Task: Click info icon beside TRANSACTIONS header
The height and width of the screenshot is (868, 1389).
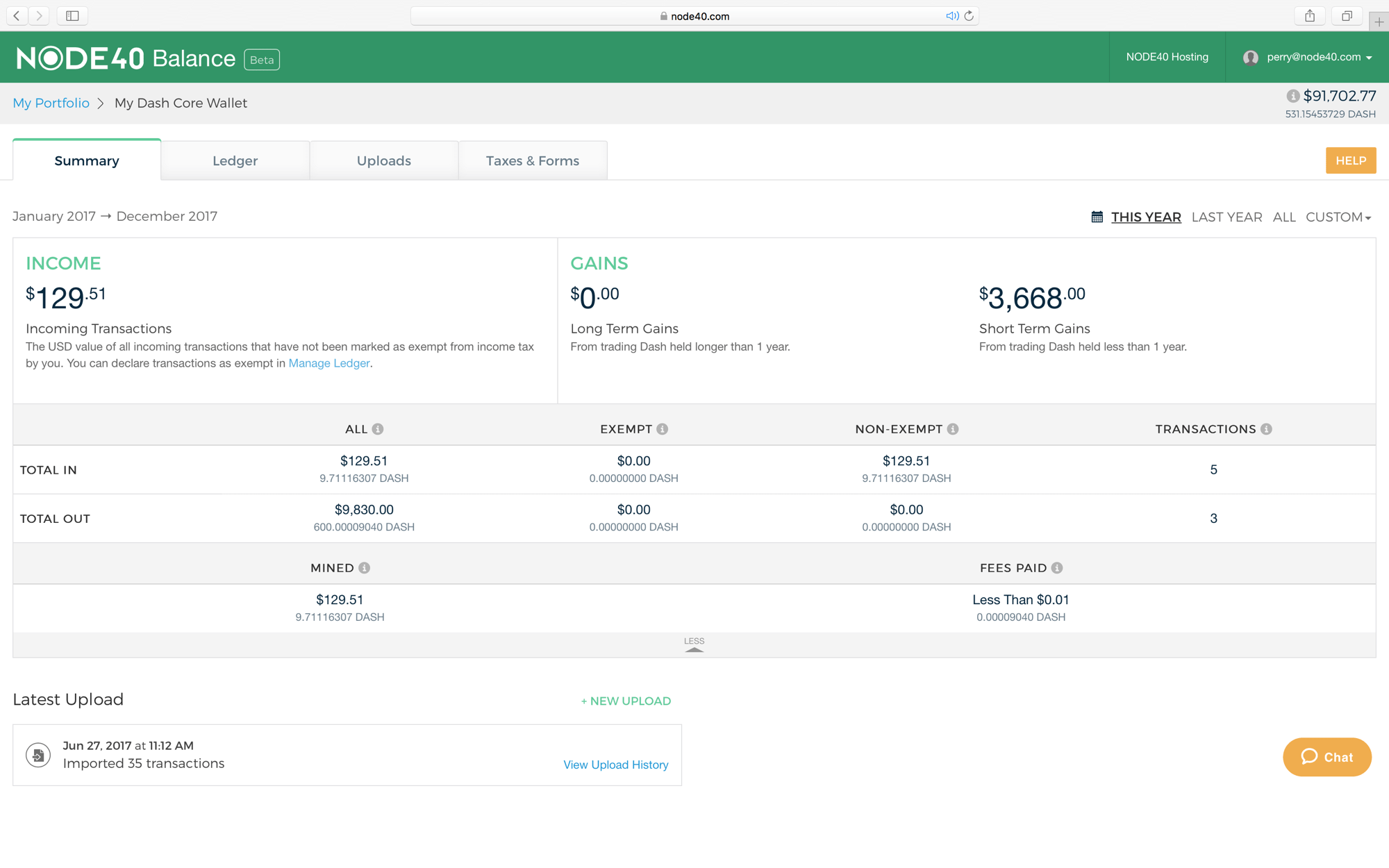Action: (x=1267, y=429)
